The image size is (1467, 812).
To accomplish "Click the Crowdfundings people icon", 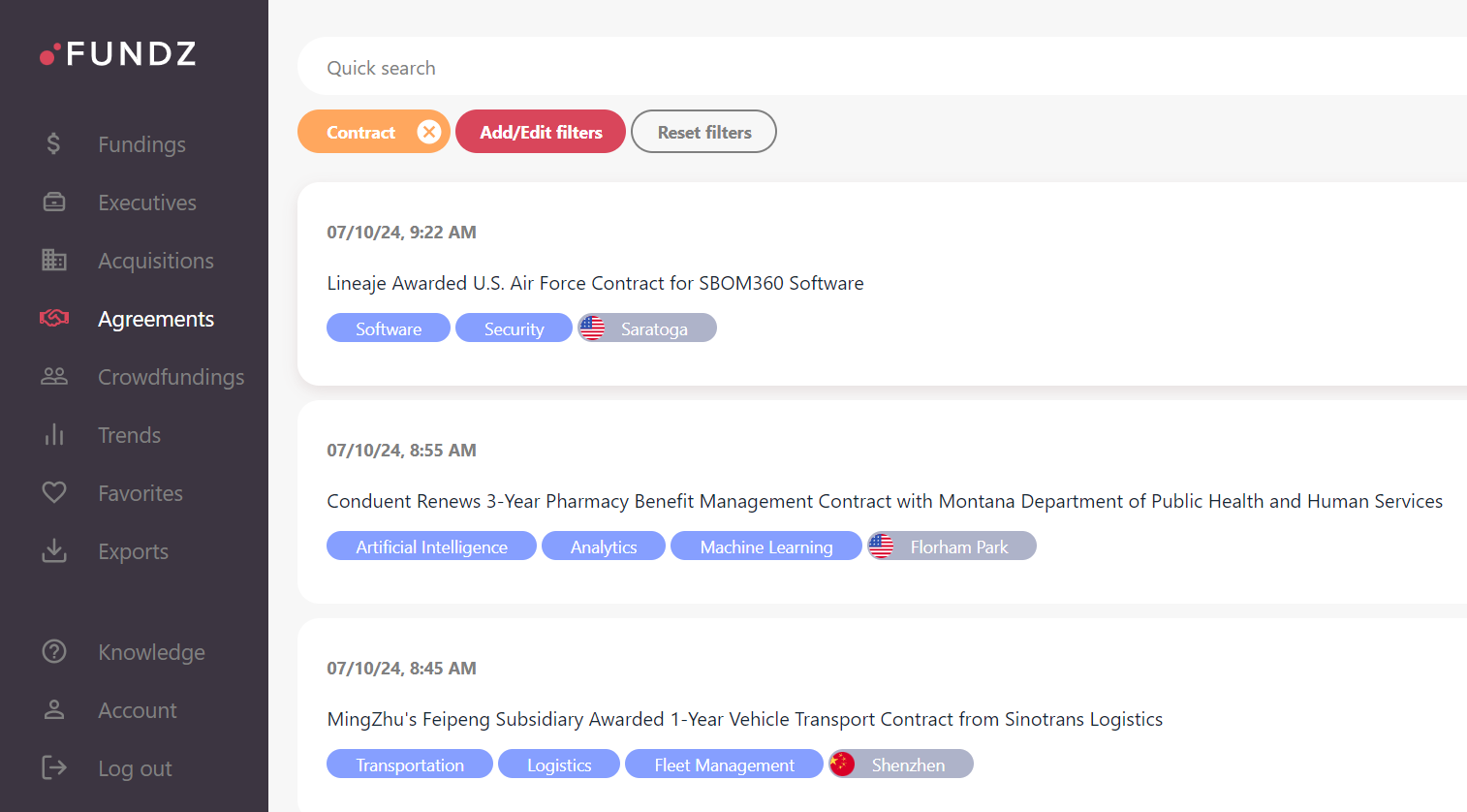I will pyautogui.click(x=54, y=377).
